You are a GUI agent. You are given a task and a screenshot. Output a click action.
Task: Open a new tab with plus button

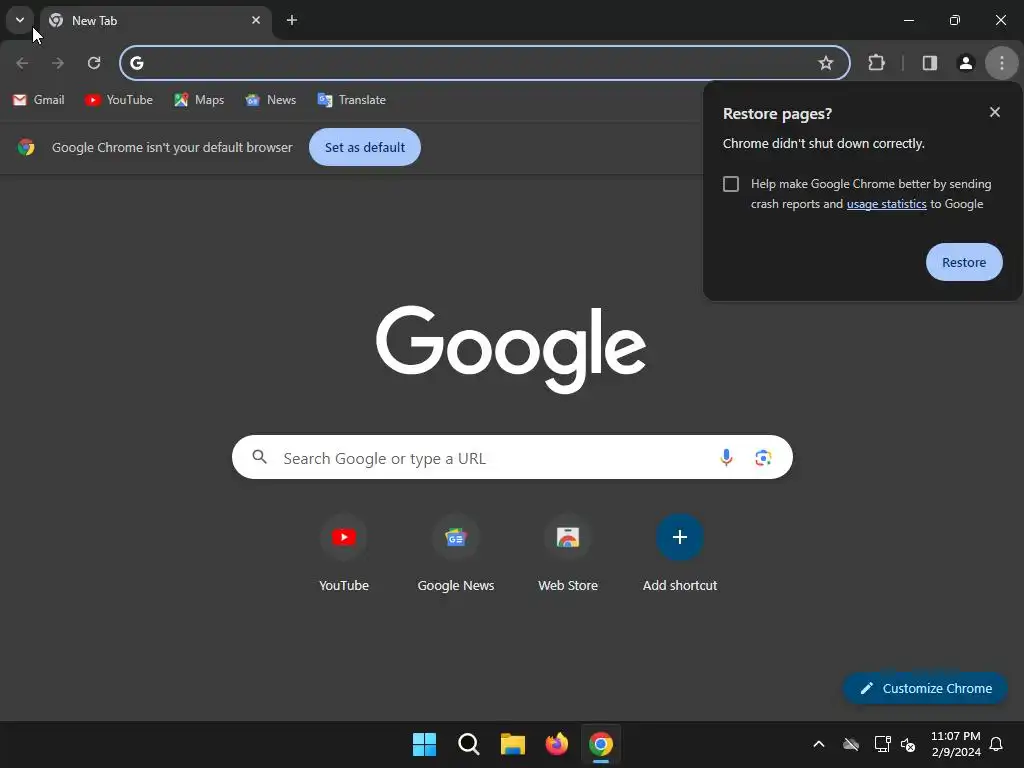[292, 20]
